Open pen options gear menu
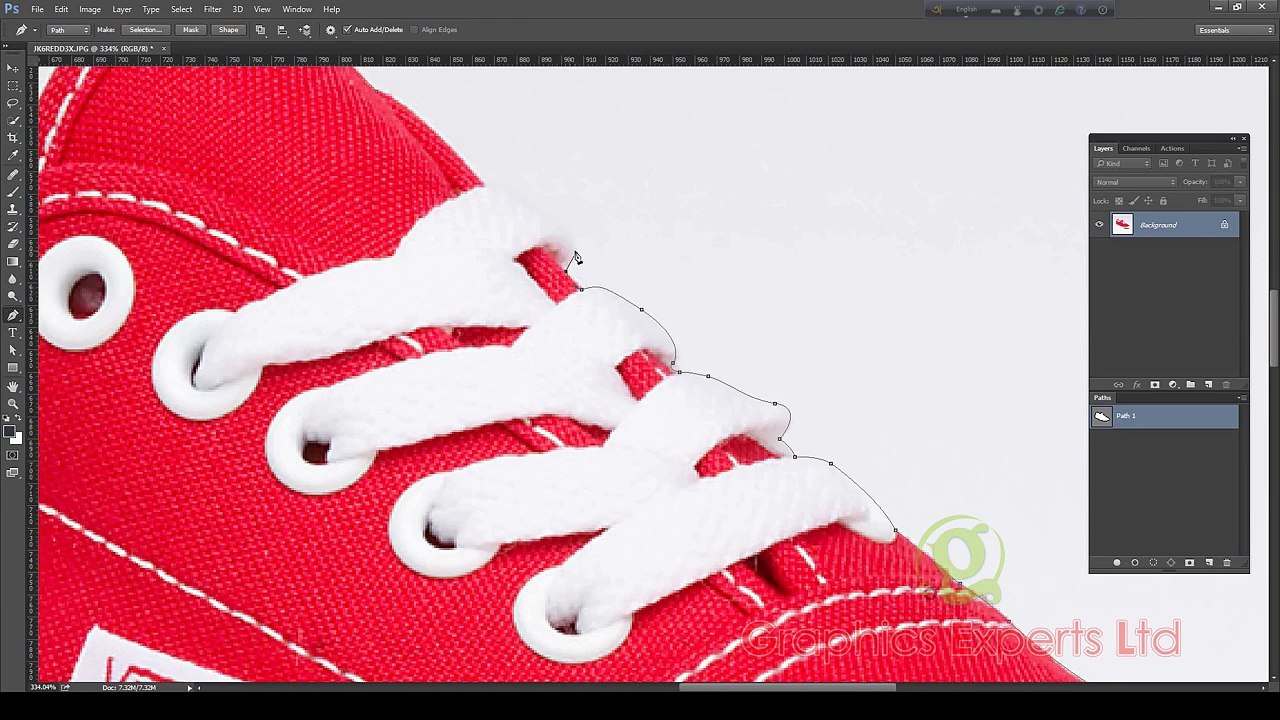This screenshot has height=720, width=1280. coord(330,30)
